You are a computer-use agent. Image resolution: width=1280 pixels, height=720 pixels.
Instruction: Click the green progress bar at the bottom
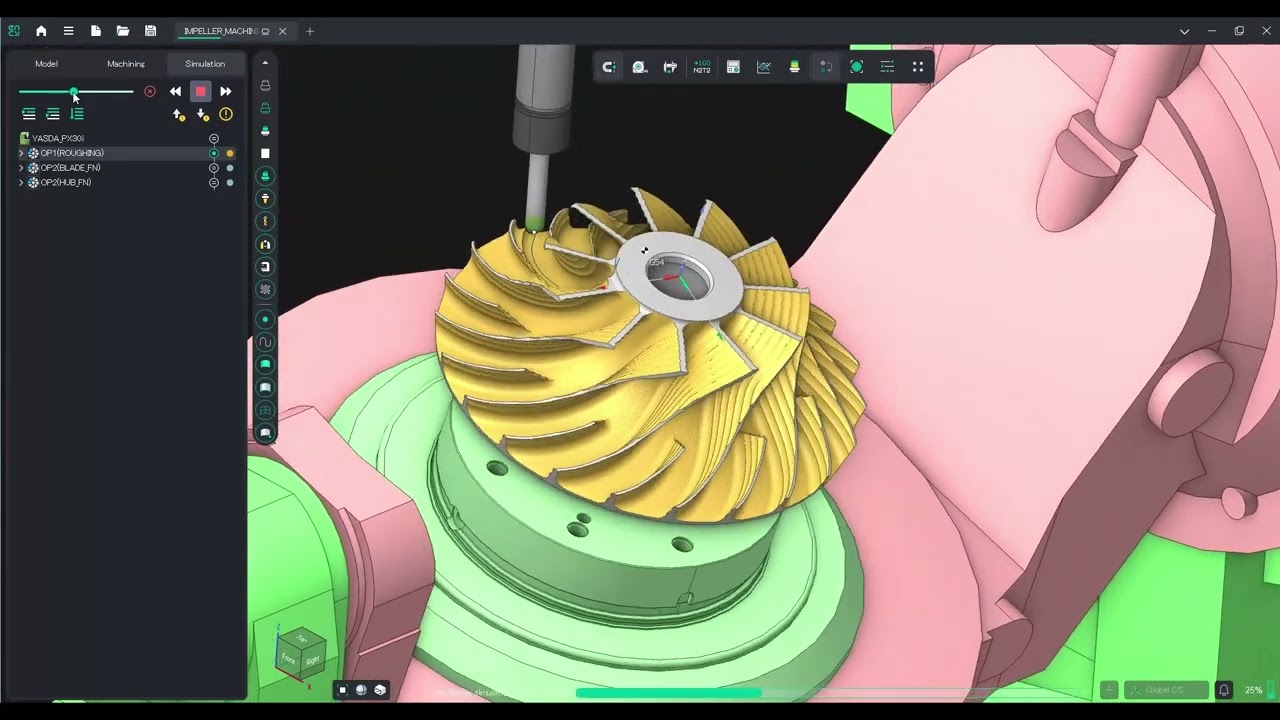tap(668, 692)
